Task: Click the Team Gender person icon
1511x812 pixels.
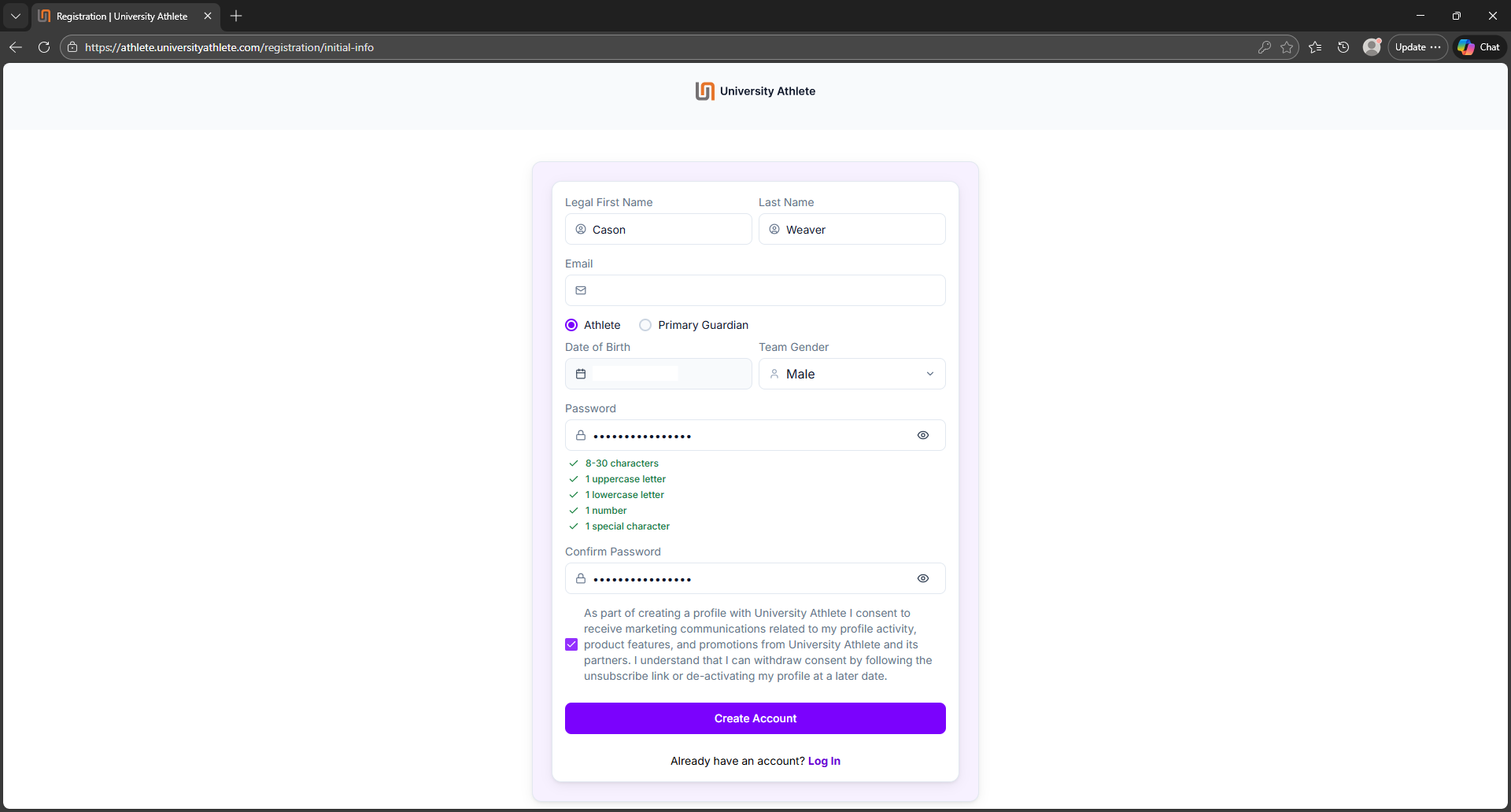Action: coord(774,374)
